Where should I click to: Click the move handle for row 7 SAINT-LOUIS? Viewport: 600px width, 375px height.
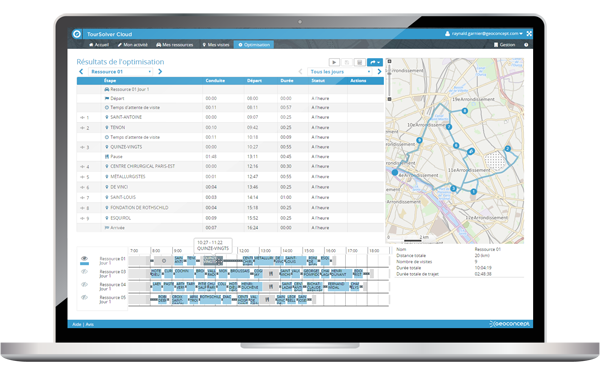[x=82, y=198]
